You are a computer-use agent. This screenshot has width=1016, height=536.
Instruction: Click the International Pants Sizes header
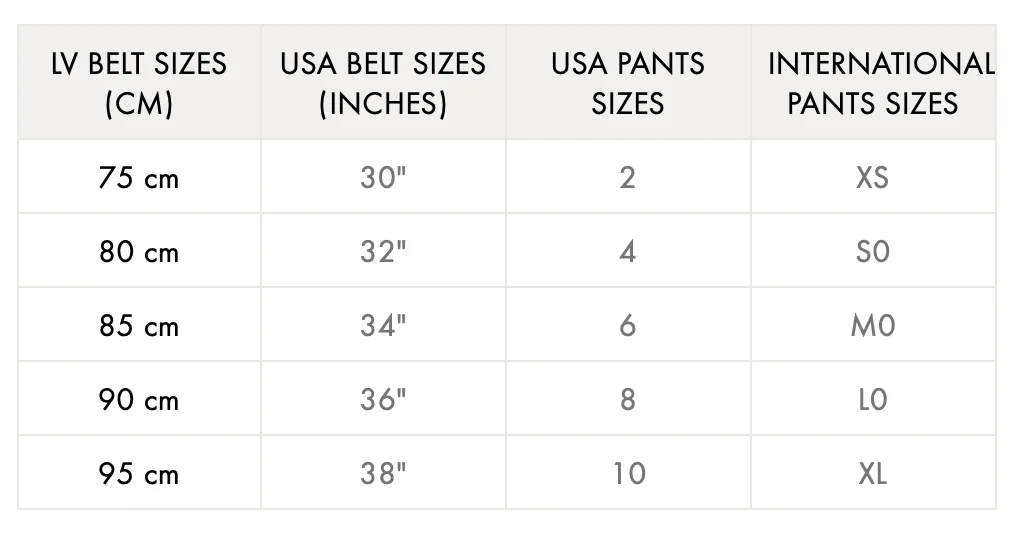[x=873, y=83]
